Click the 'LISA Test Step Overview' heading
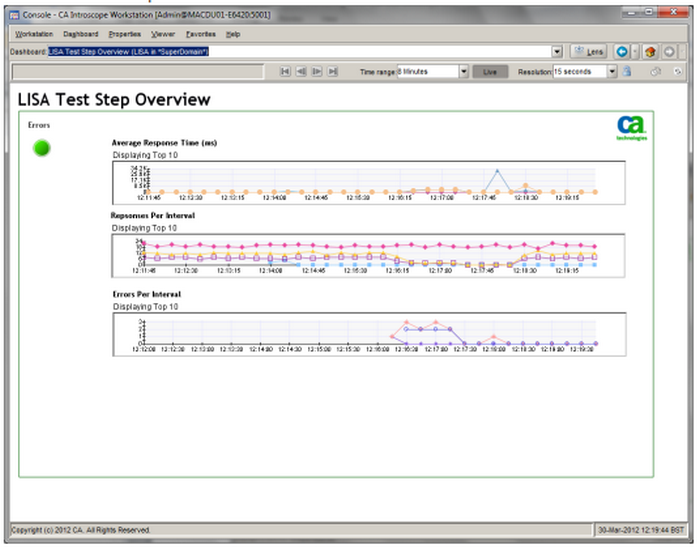The width and height of the screenshot is (700, 554). [114, 99]
